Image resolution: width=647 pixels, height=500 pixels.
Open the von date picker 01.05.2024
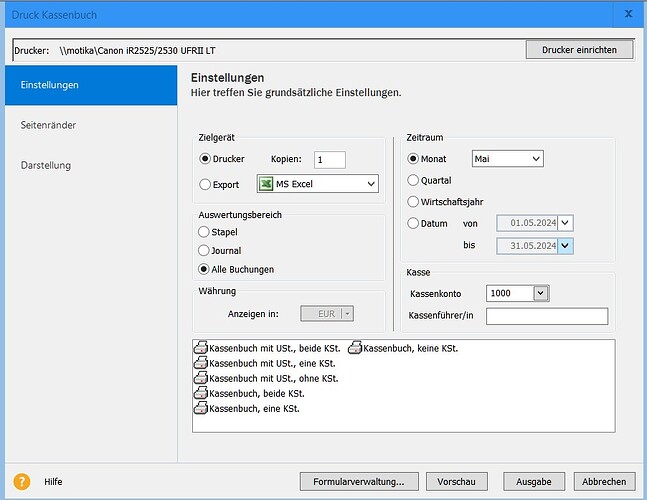click(x=565, y=223)
